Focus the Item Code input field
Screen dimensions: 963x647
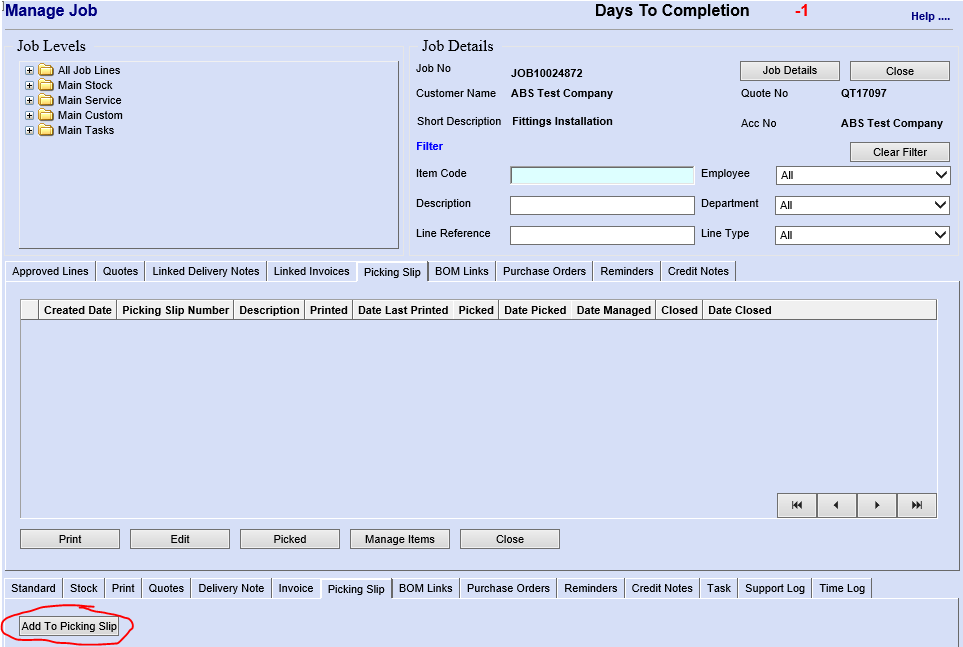(x=602, y=176)
